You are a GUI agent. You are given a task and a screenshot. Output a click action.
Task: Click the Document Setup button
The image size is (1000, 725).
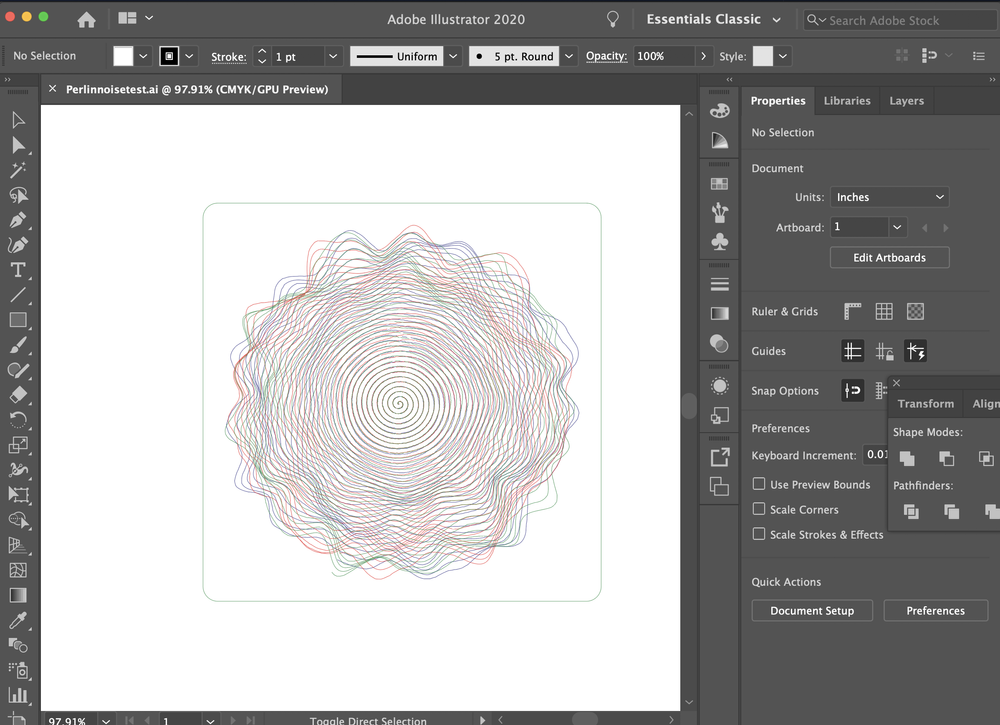[x=812, y=610]
